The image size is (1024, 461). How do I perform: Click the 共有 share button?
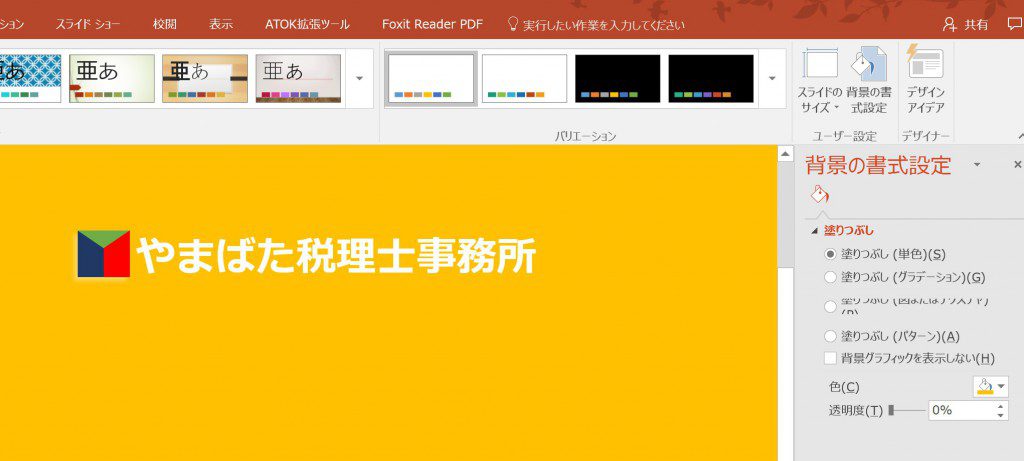click(x=966, y=25)
